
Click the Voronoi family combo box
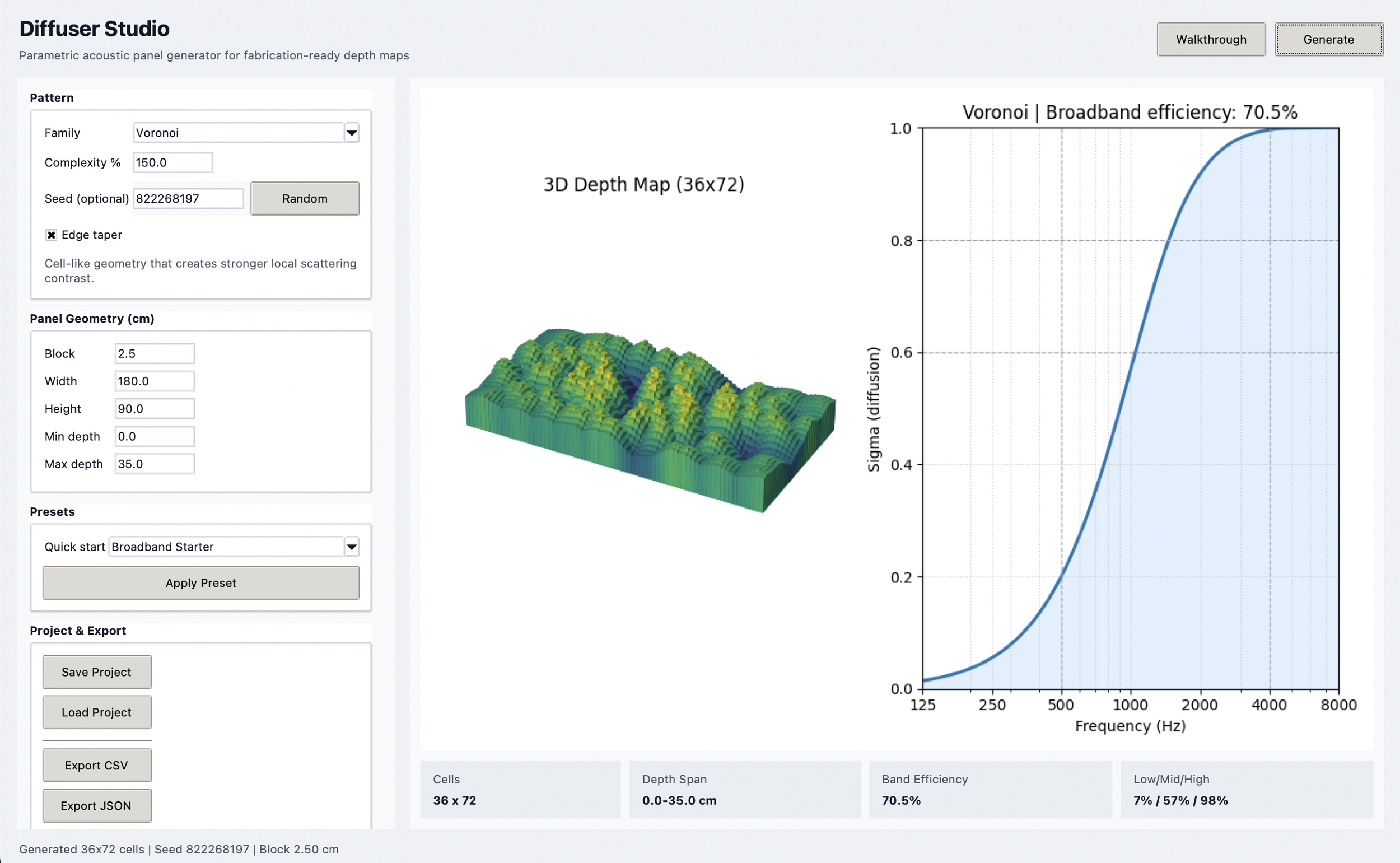tap(237, 133)
